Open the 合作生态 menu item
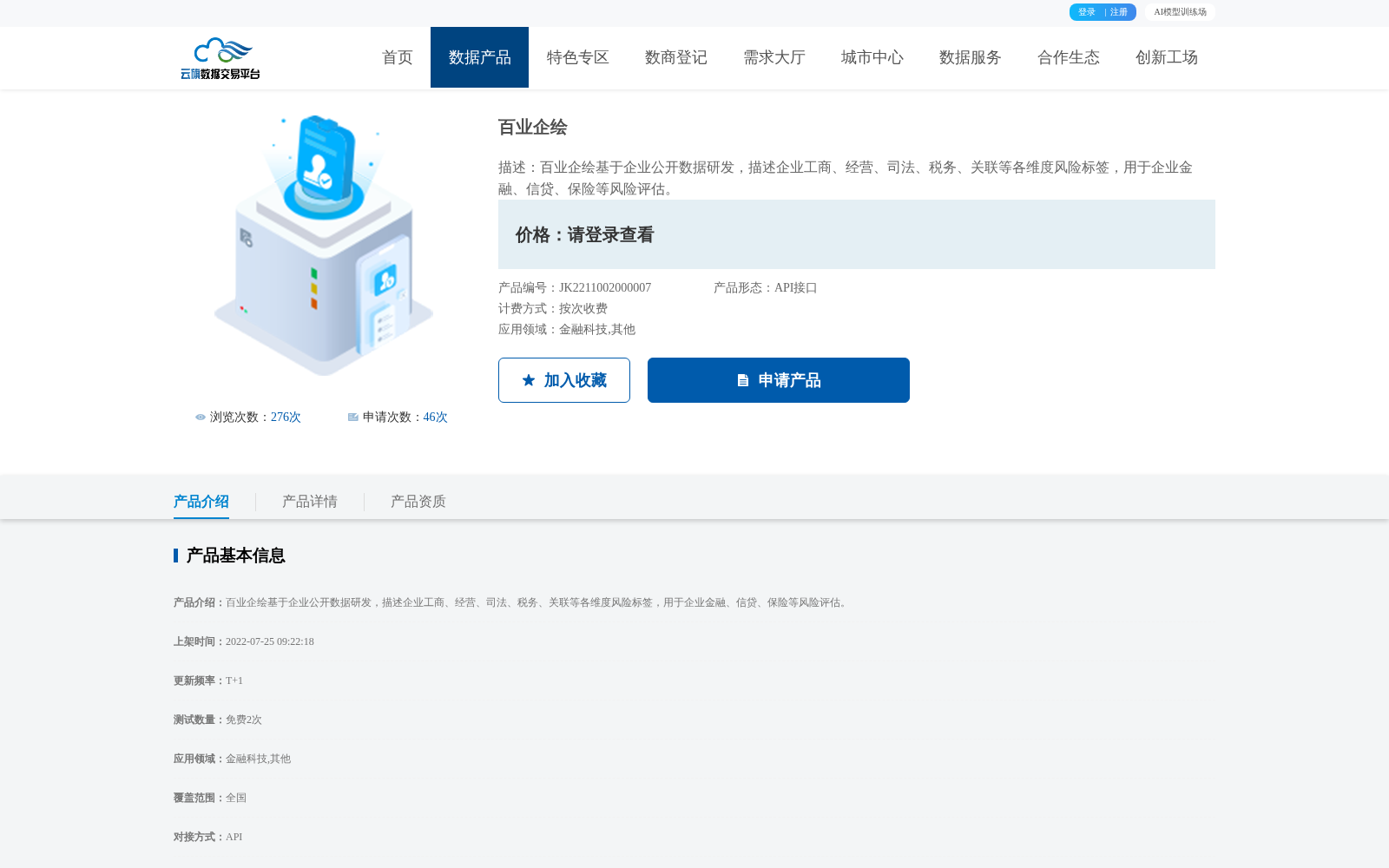Image resolution: width=1389 pixels, height=868 pixels. point(1068,57)
